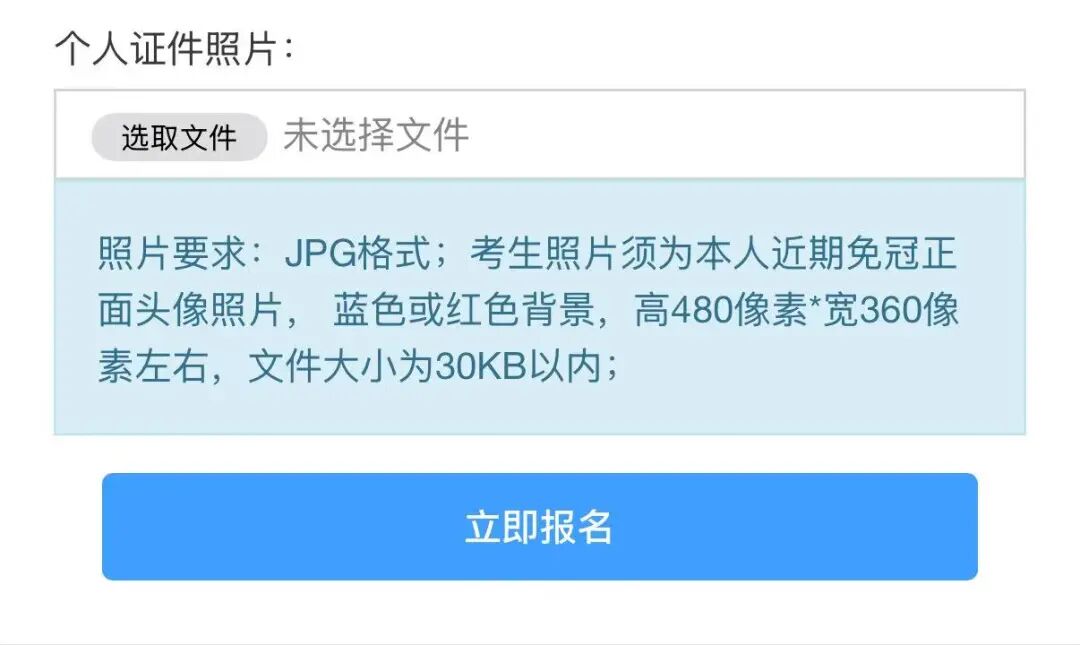This screenshot has width=1080, height=645.
Task: Click the blank bottom area of the blue notice box
Action: (x=539, y=411)
